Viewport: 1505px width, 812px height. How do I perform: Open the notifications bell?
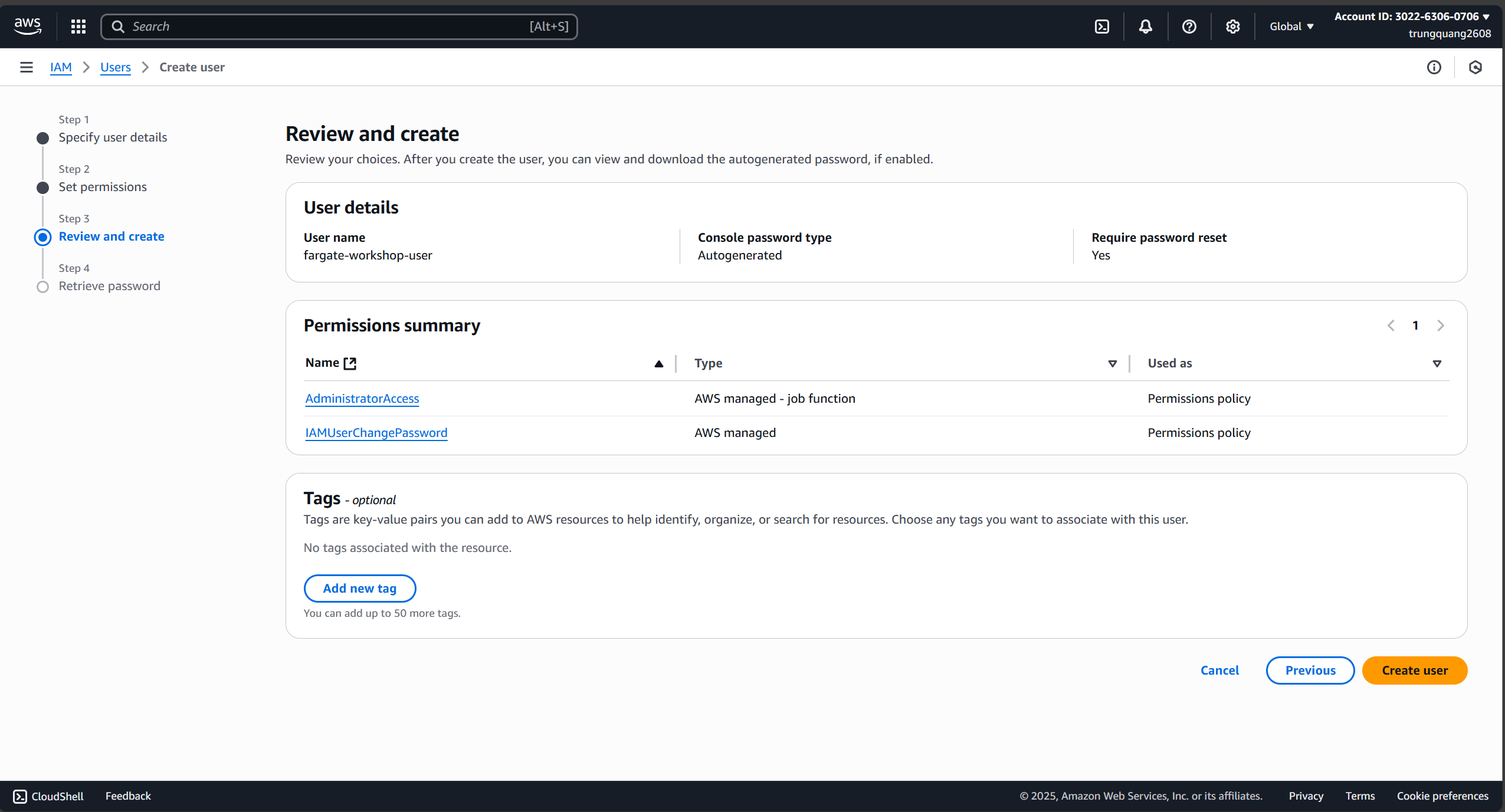(1145, 27)
